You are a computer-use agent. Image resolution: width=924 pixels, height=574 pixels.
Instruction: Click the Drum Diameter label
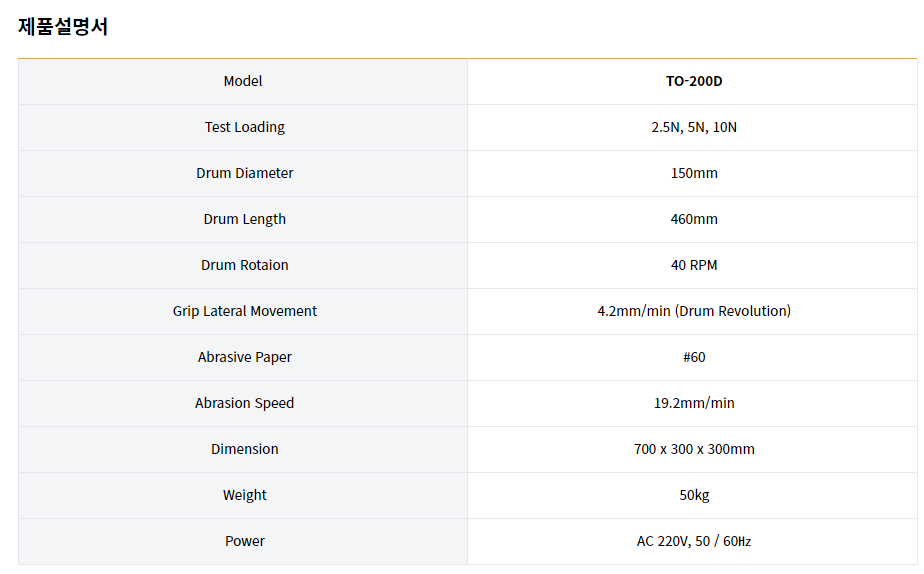point(244,173)
